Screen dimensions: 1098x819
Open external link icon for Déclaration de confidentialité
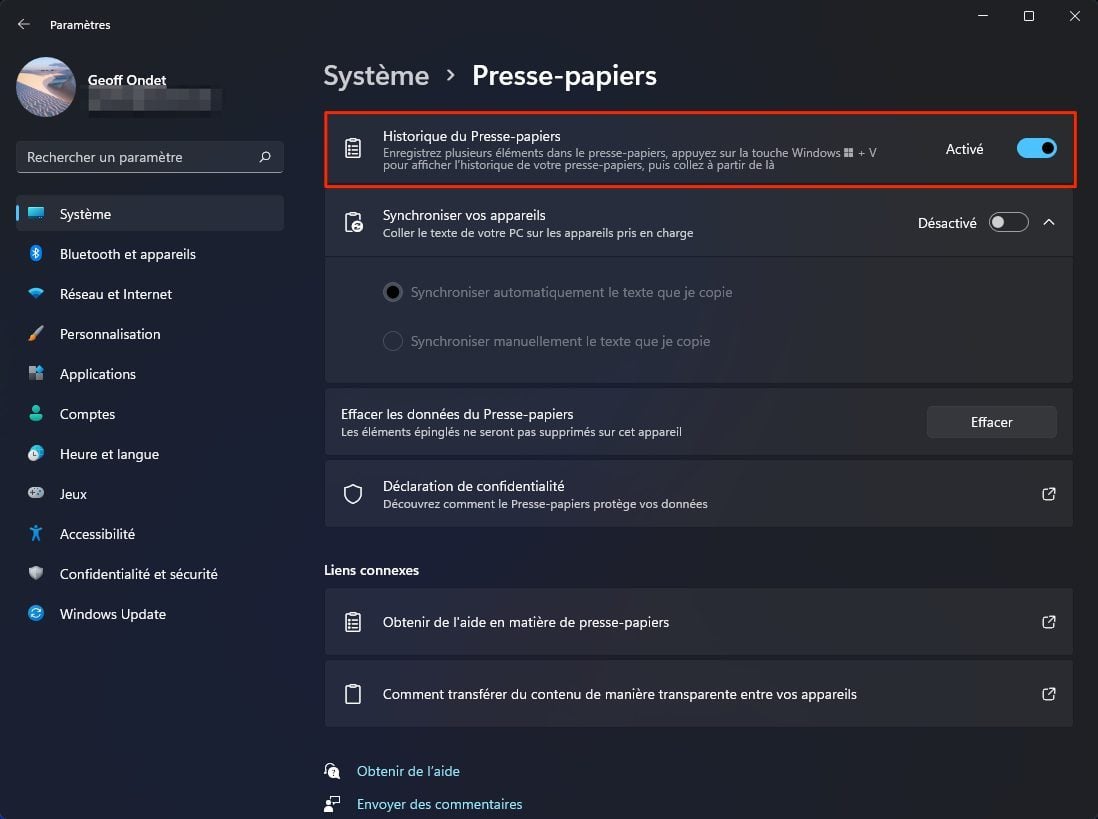(x=1048, y=494)
